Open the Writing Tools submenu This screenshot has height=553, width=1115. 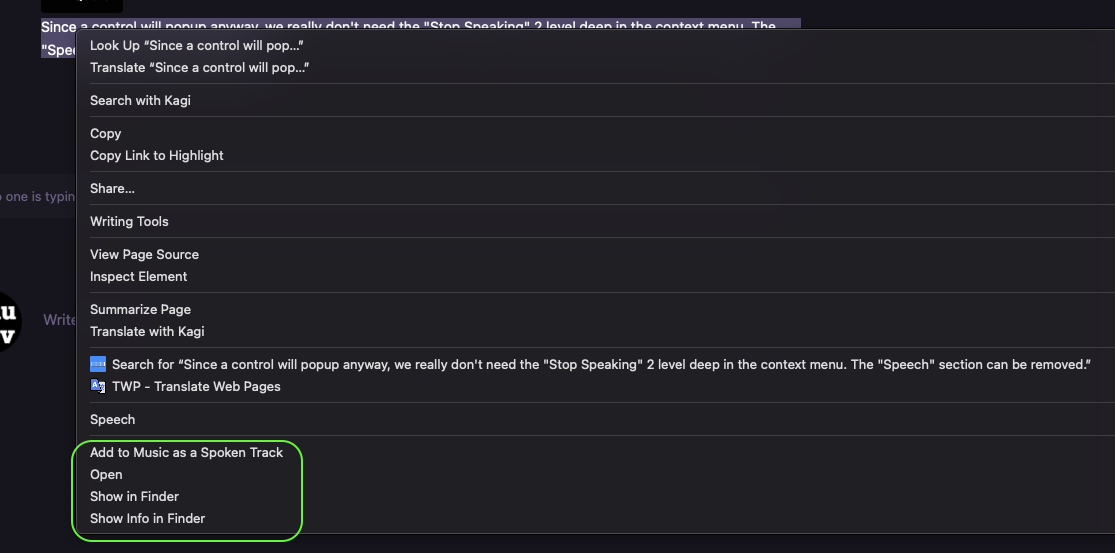[x=129, y=222]
